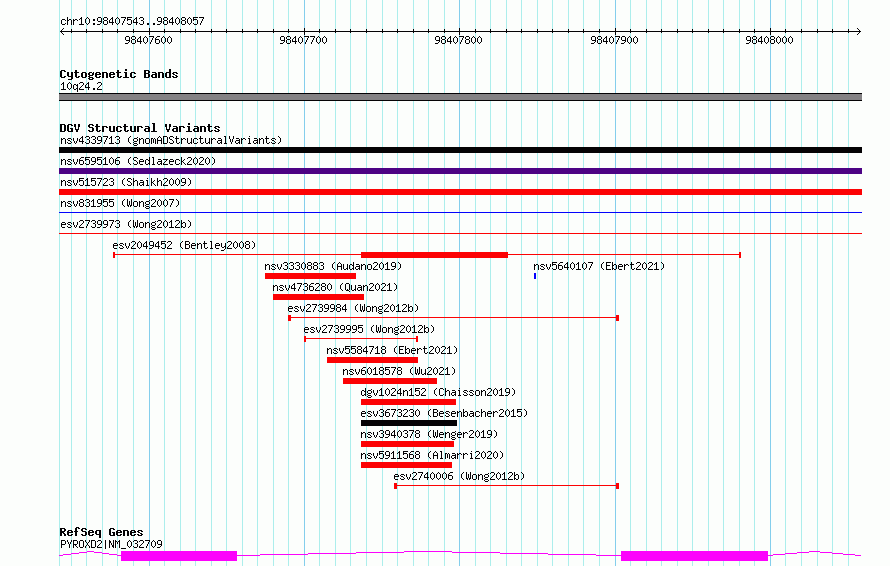
Task: Click the red dgv1024n152 bar
Action: pos(408,402)
